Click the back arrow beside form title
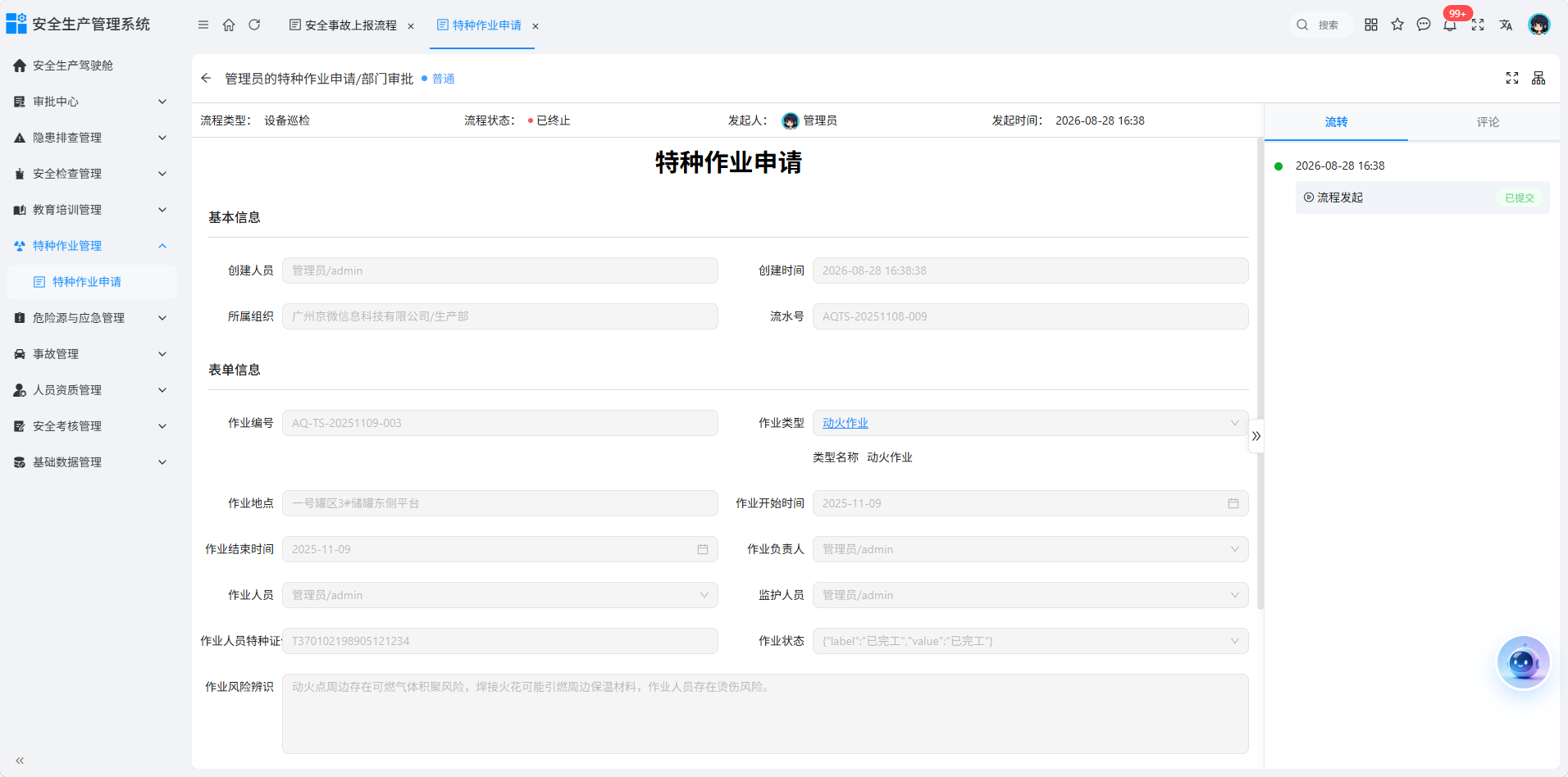 (x=206, y=78)
